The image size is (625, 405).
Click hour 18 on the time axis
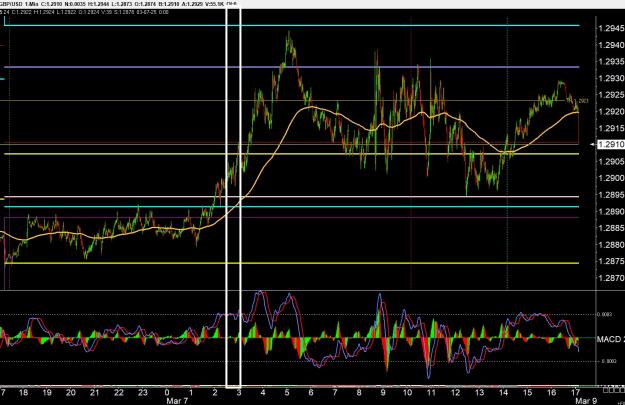pos(23,392)
